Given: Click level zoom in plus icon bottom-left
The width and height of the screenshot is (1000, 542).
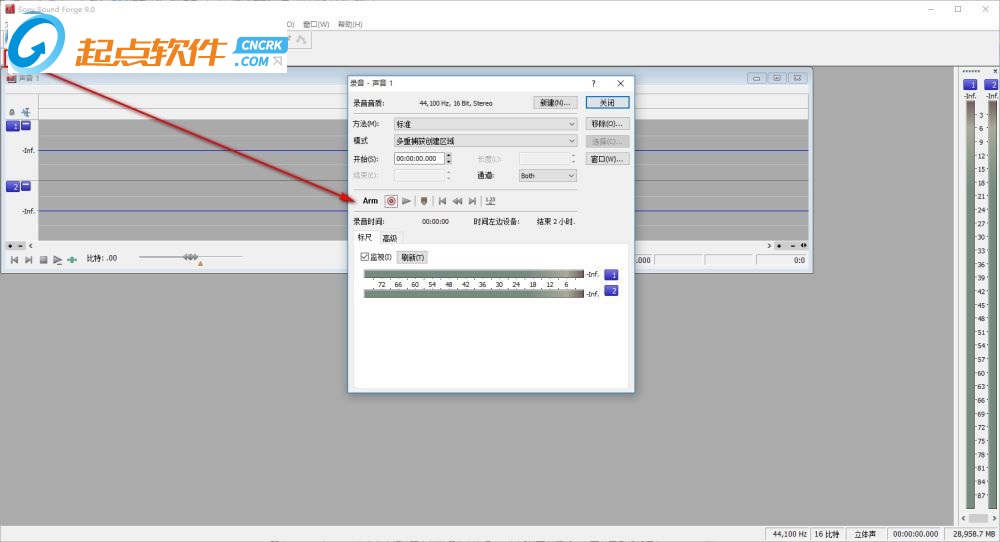Looking at the screenshot, I should (10, 245).
